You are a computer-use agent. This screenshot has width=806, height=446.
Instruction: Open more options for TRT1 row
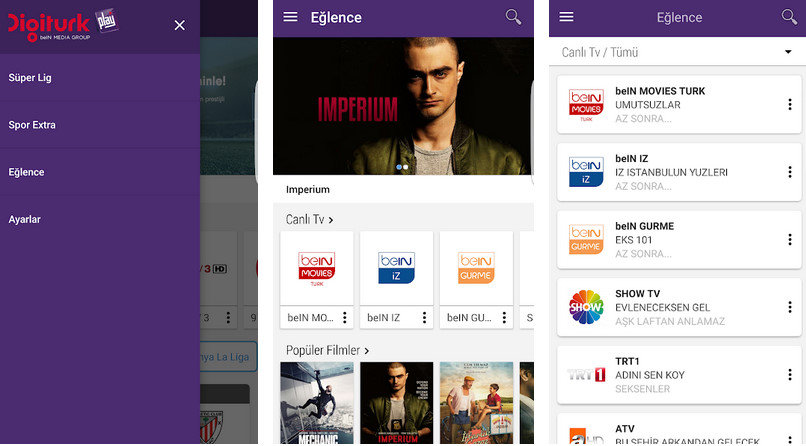(x=790, y=375)
